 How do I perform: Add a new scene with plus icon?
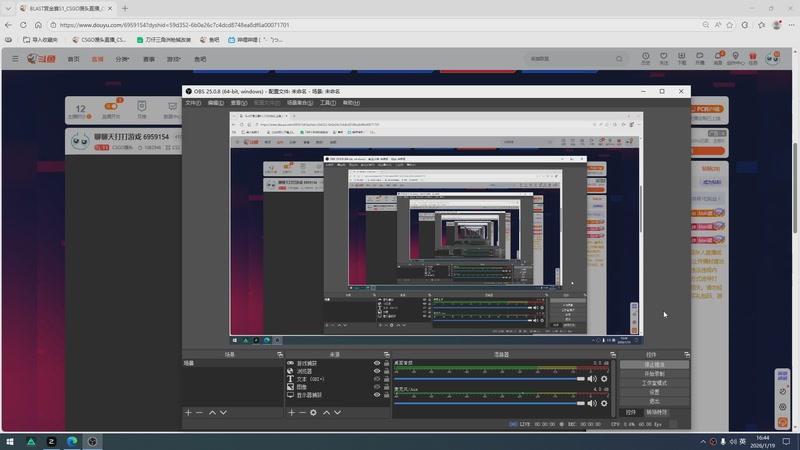coord(188,412)
